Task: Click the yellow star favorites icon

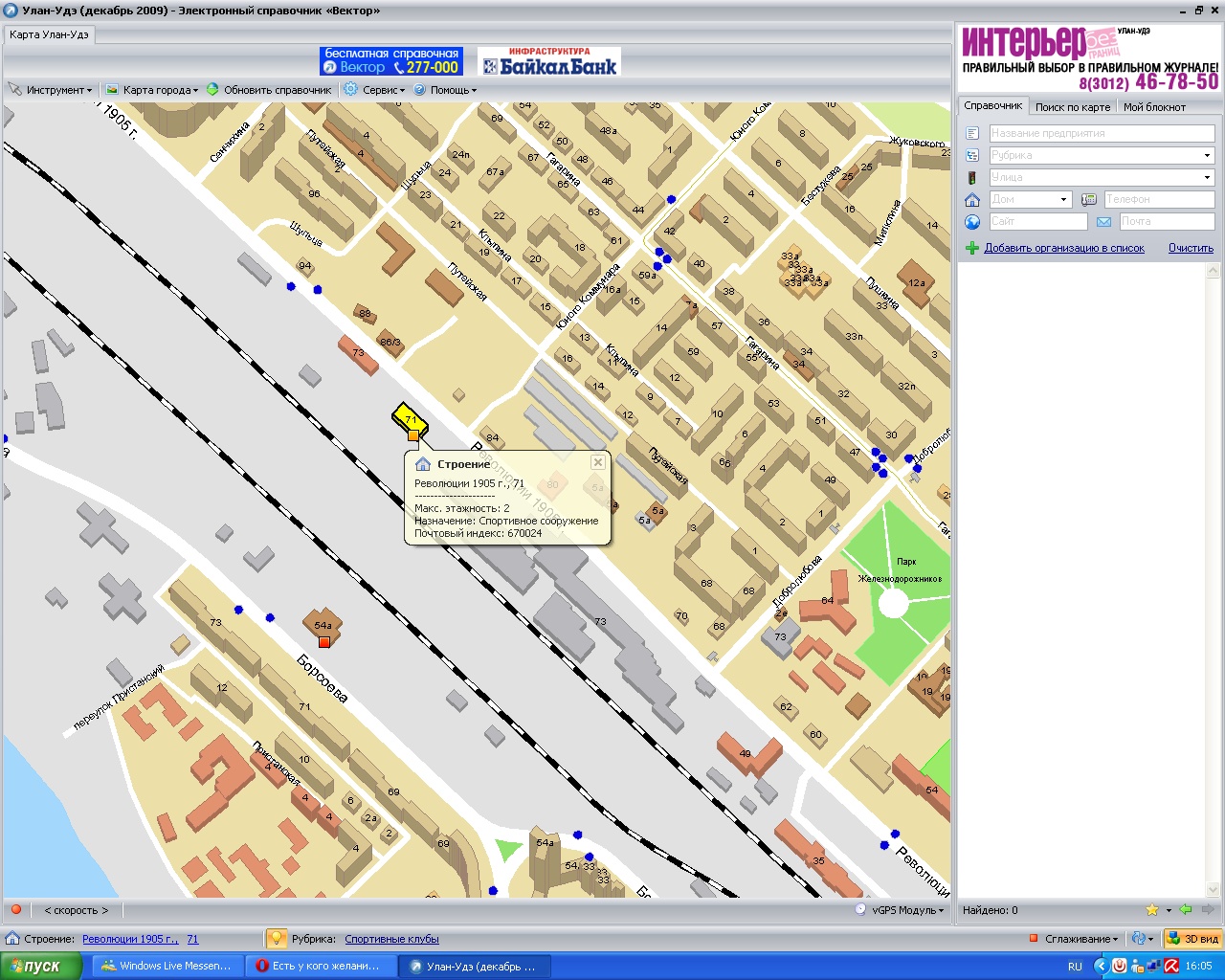Action: point(1152,910)
